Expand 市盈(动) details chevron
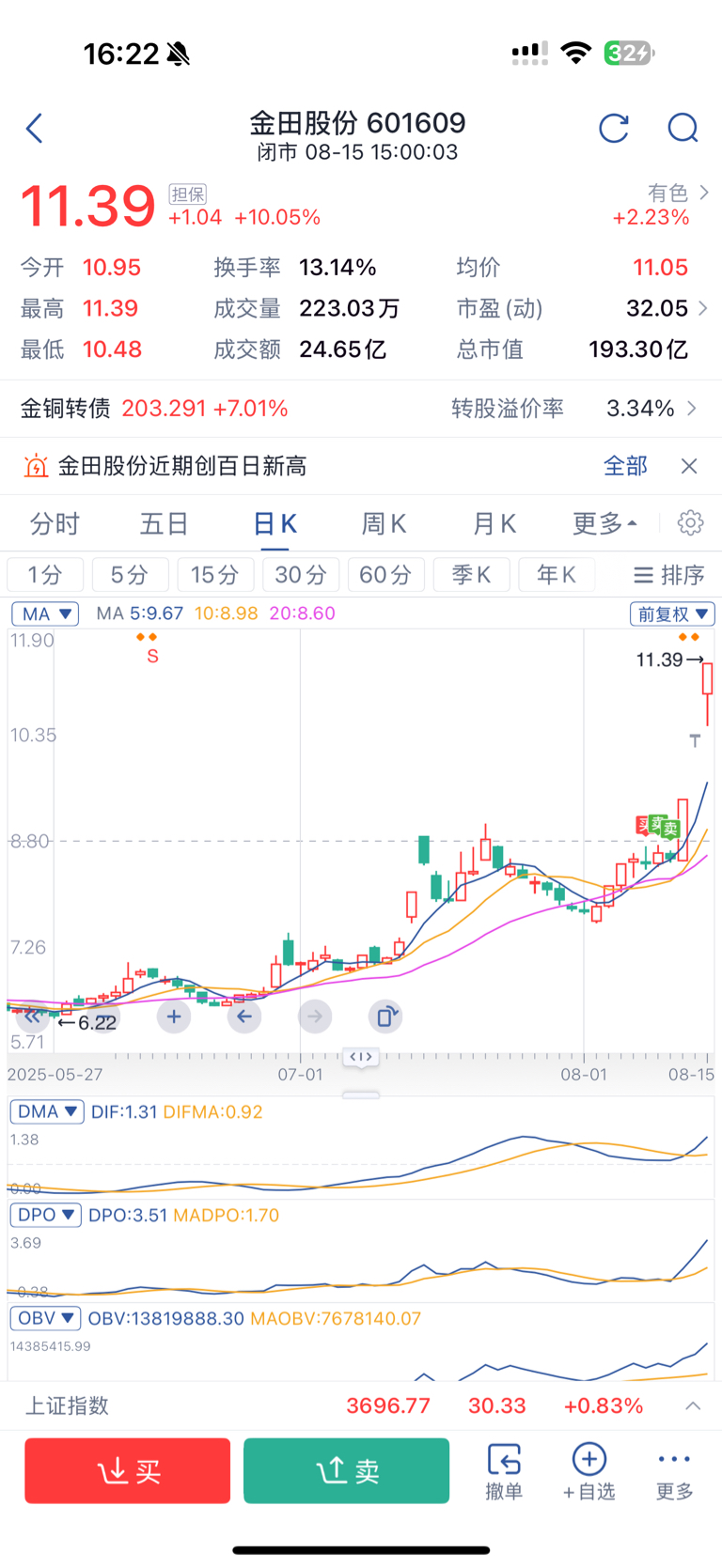Screen dimensions: 722x1568 coord(703,308)
